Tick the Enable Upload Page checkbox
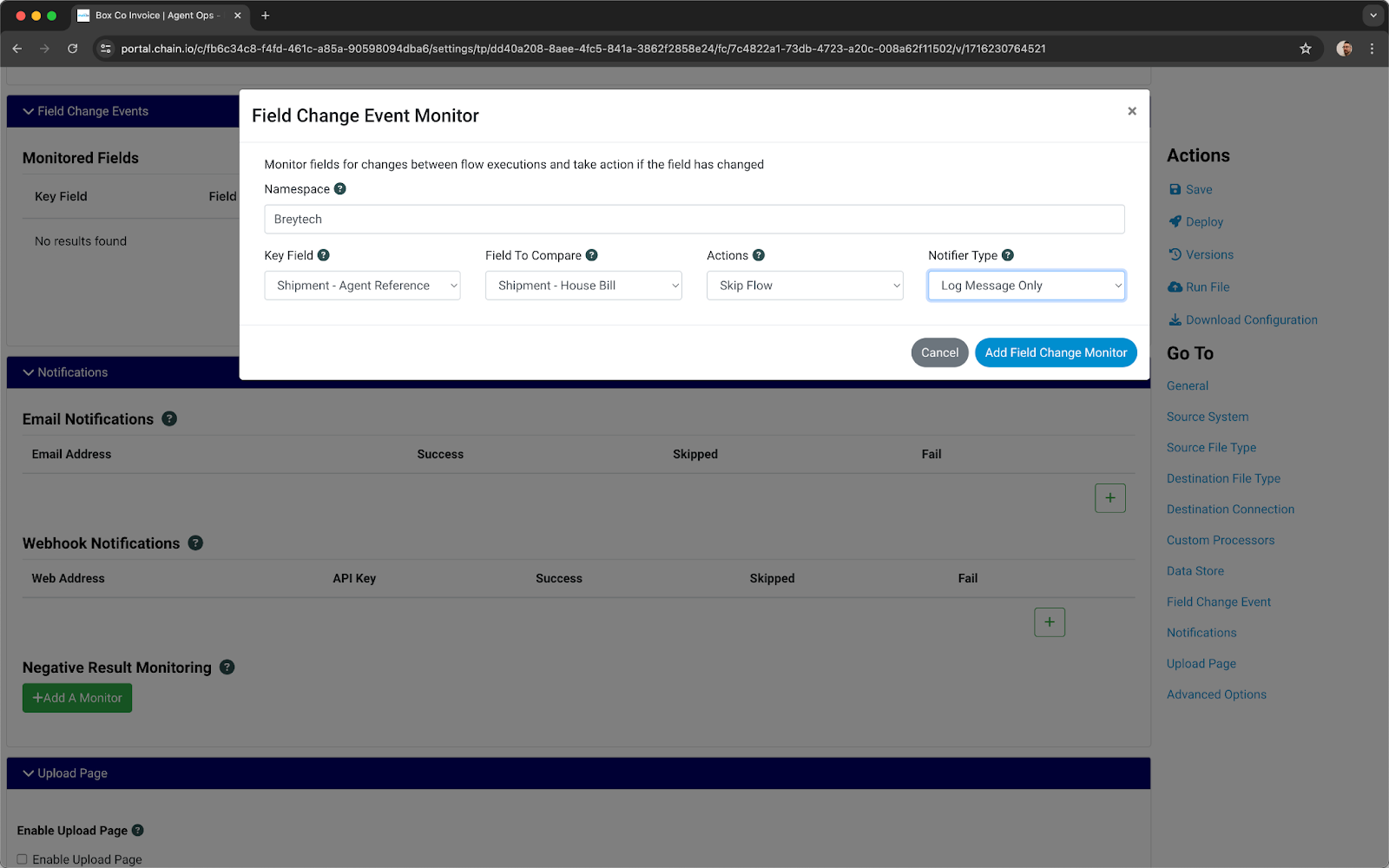 [23, 859]
